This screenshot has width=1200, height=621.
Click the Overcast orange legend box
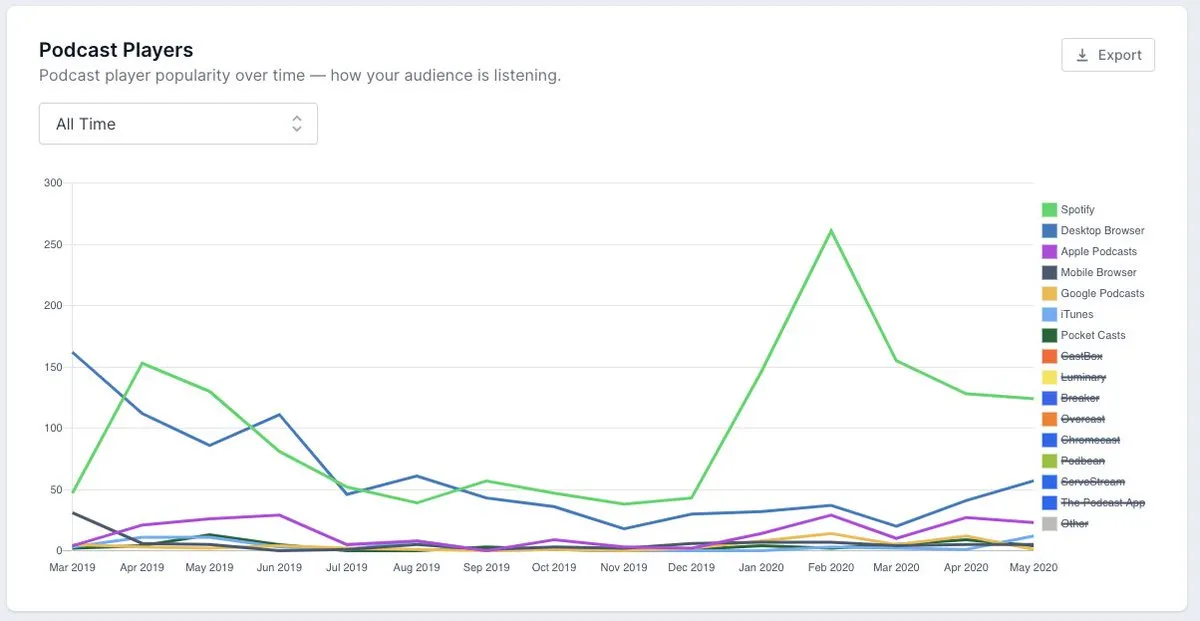(x=1050, y=420)
